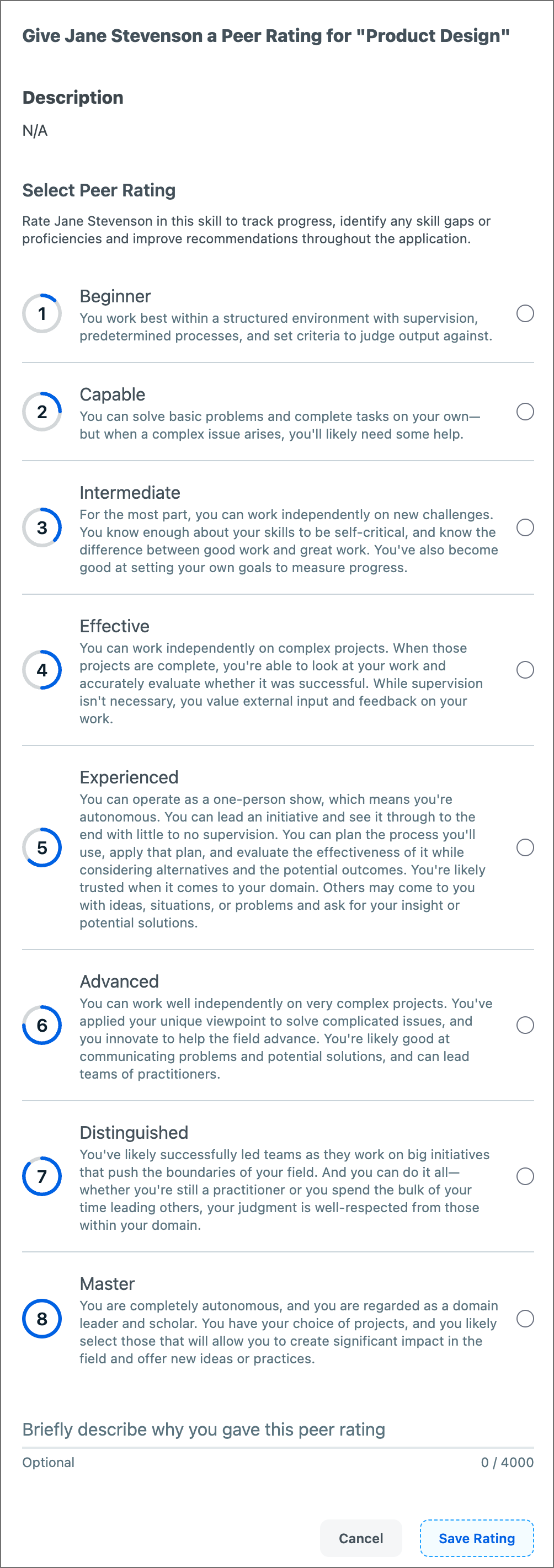Pick the Effective rating radio button
This screenshot has width=554, height=1568.
525,670
